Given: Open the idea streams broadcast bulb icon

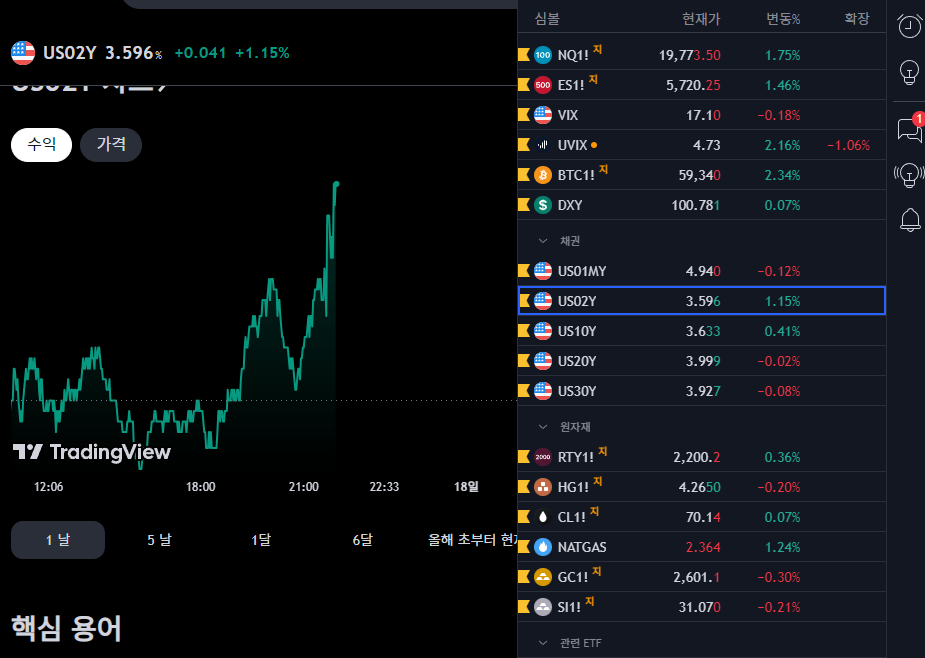Looking at the screenshot, I should (x=909, y=175).
